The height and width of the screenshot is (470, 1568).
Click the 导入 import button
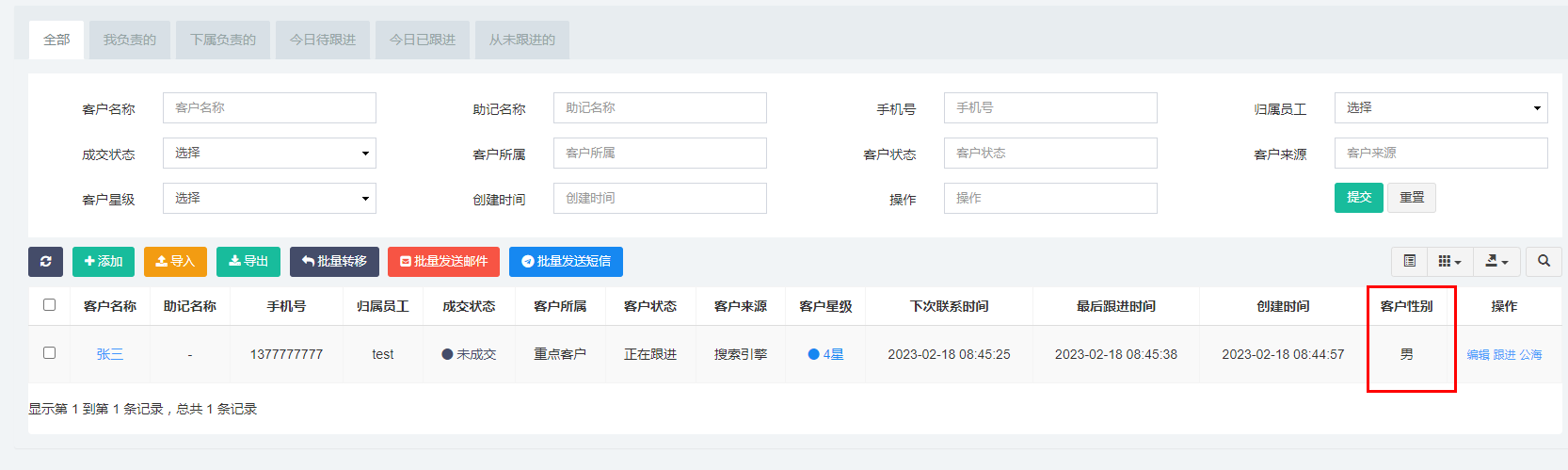point(175,262)
